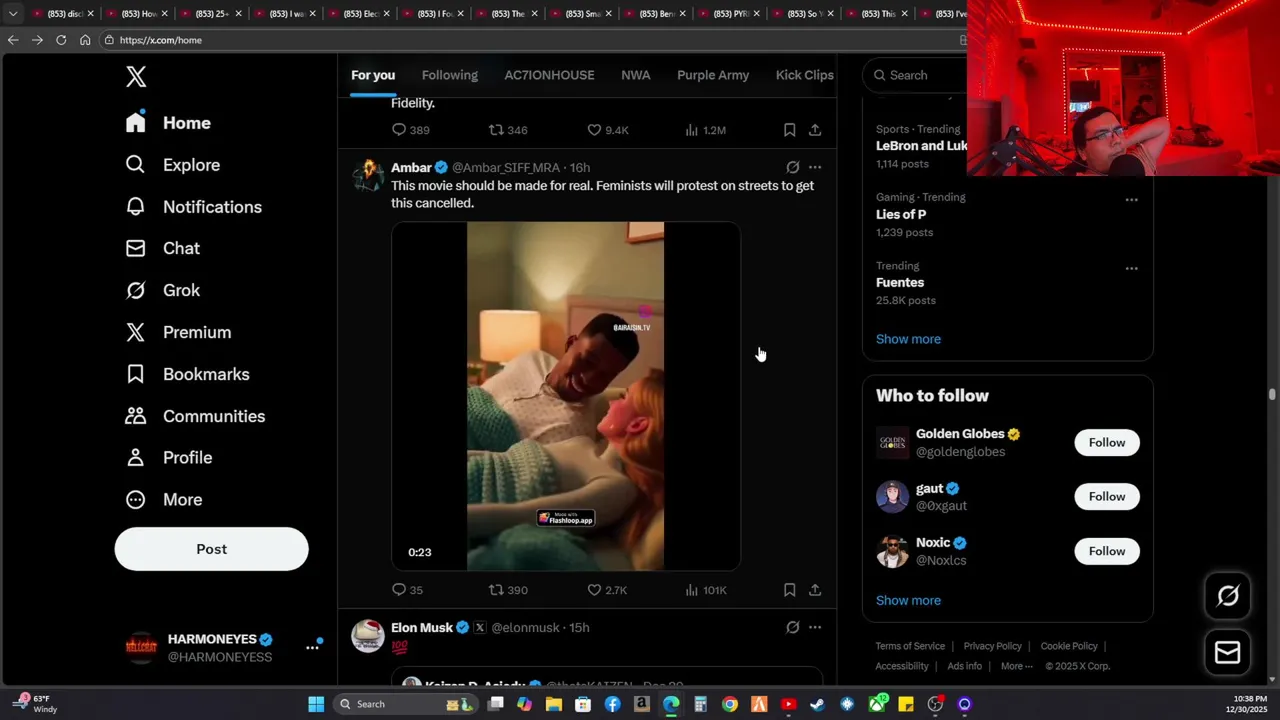Open Bookmarks from the sidebar

pos(187,374)
